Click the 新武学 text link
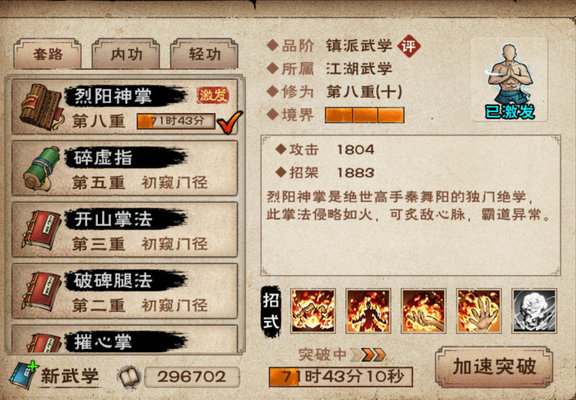 point(69,376)
